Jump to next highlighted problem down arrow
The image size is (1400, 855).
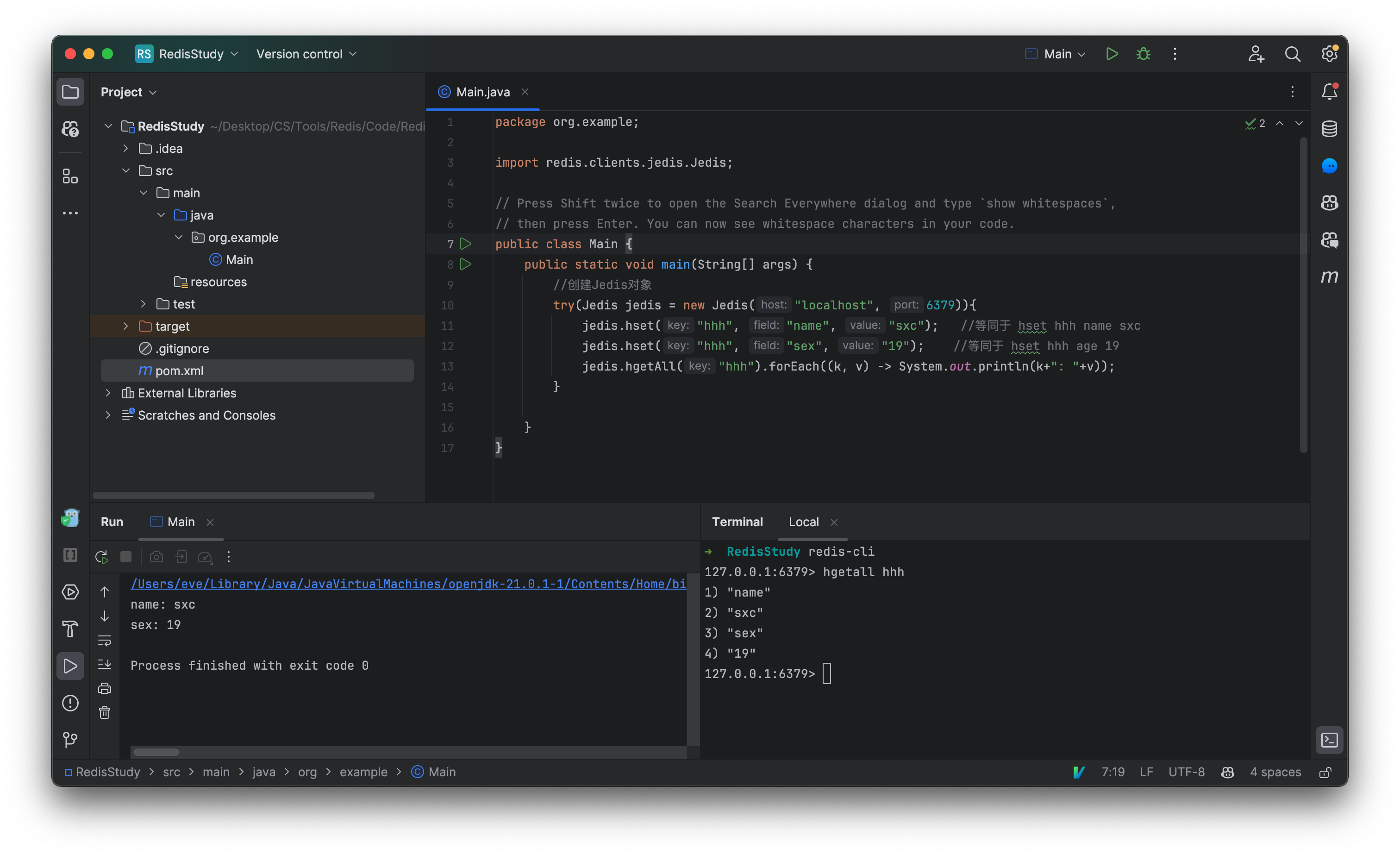coord(1299,123)
